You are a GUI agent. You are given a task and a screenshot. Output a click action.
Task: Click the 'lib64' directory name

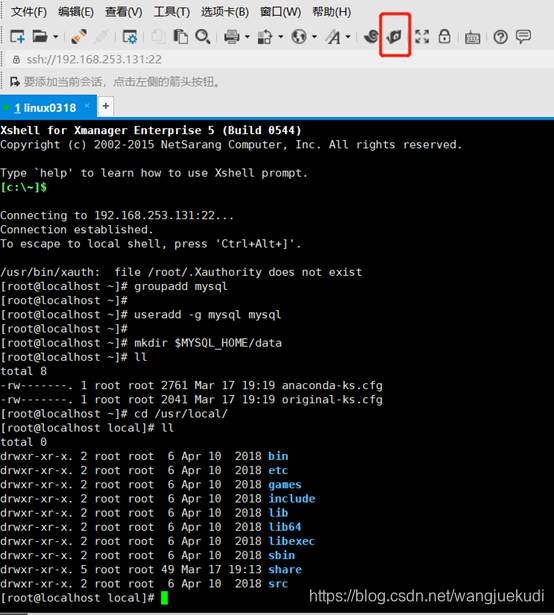coord(285,527)
